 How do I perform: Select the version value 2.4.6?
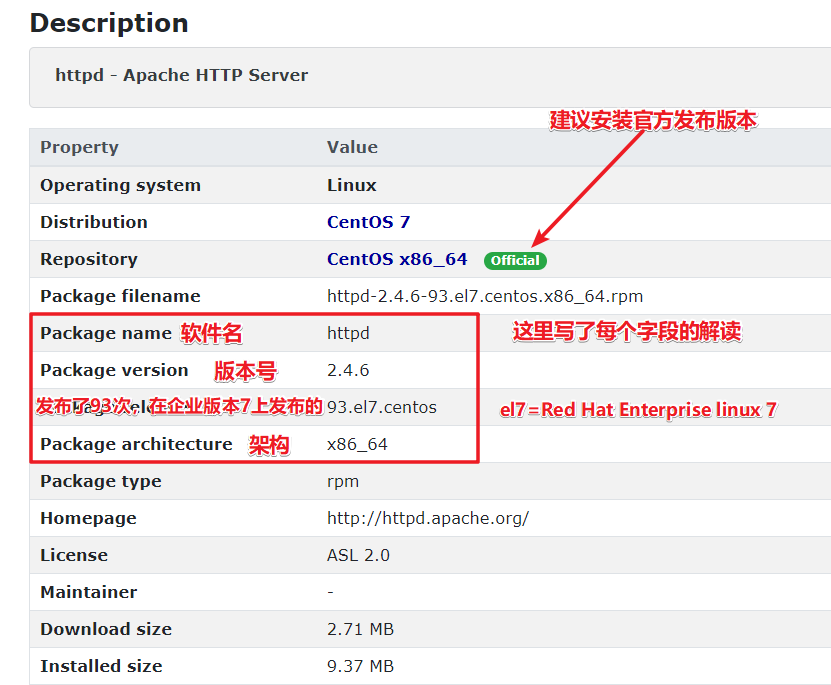348,370
